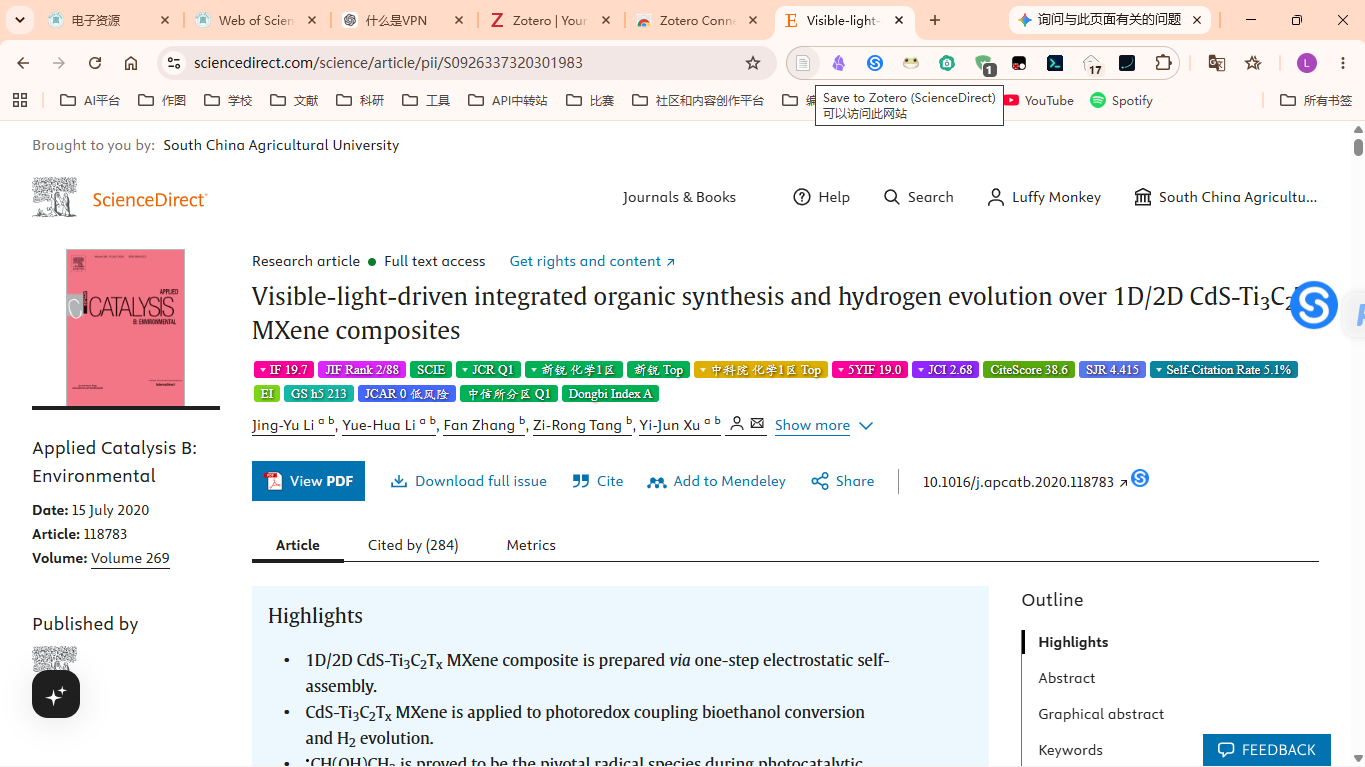
Task: Click the Applied Catalysis journal cover thumbnail
Action: point(126,328)
